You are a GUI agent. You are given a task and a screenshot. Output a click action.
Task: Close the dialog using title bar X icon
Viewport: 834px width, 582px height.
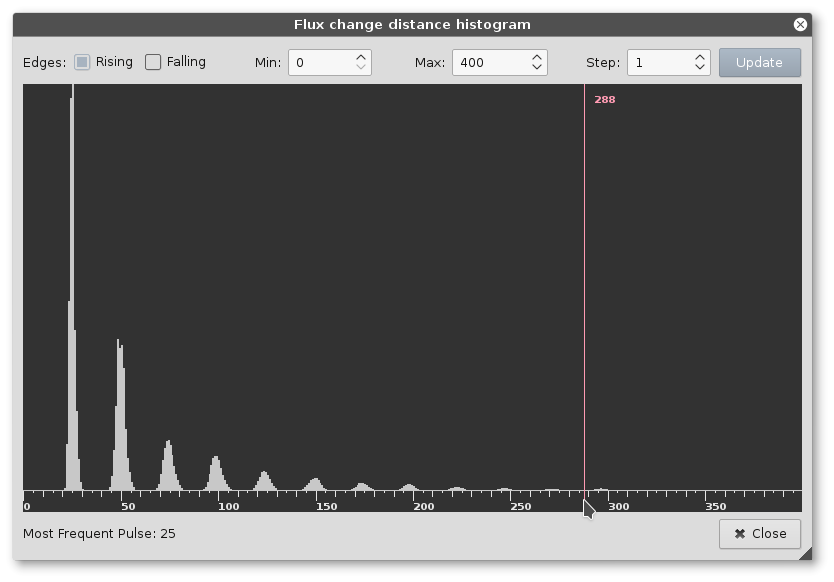tap(800, 25)
